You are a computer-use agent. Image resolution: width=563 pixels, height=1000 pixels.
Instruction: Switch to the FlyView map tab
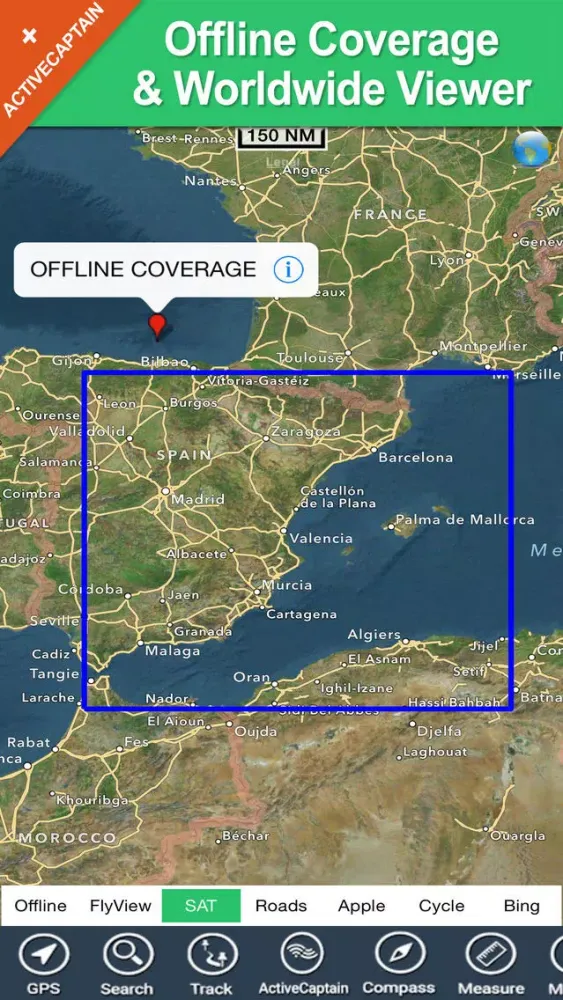[121, 906]
